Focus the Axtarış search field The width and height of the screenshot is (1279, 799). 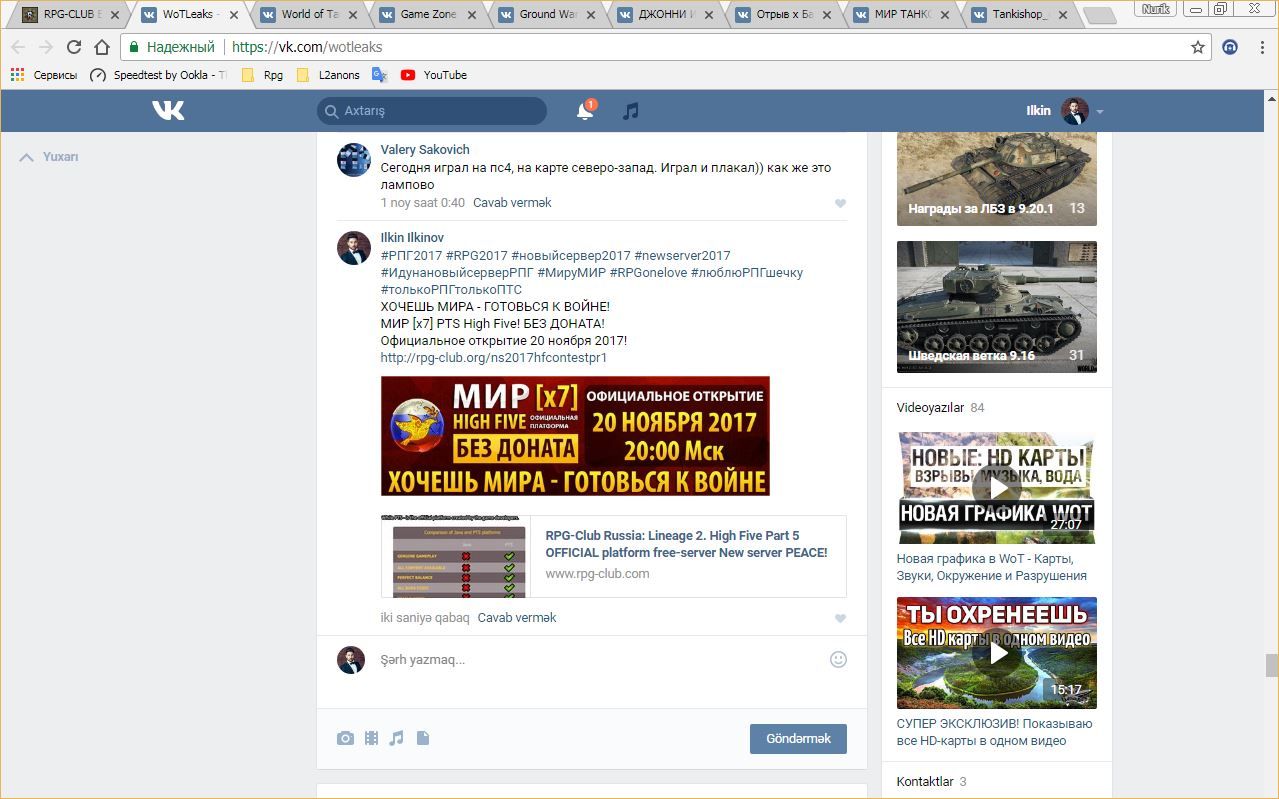432,111
